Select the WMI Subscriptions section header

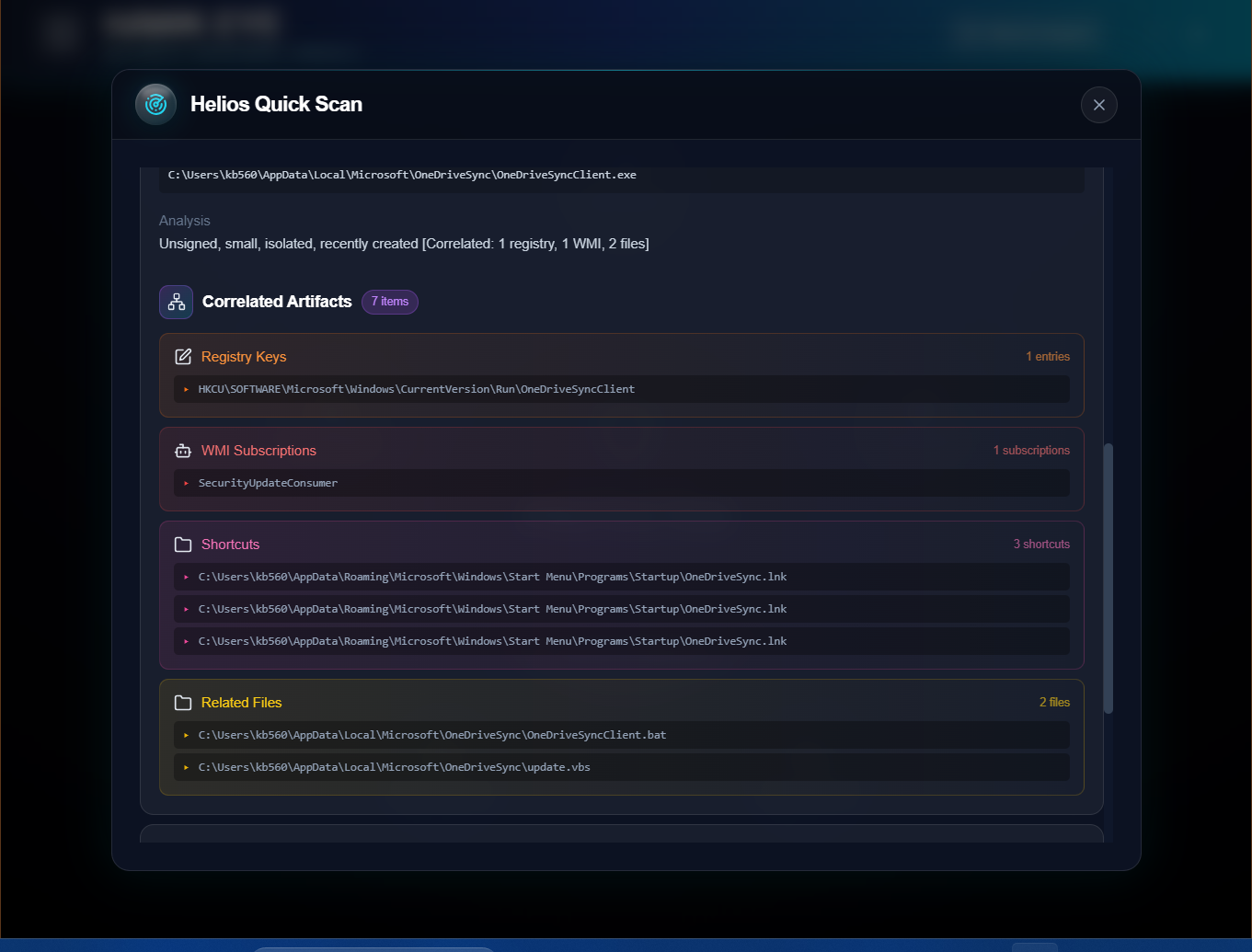(258, 451)
